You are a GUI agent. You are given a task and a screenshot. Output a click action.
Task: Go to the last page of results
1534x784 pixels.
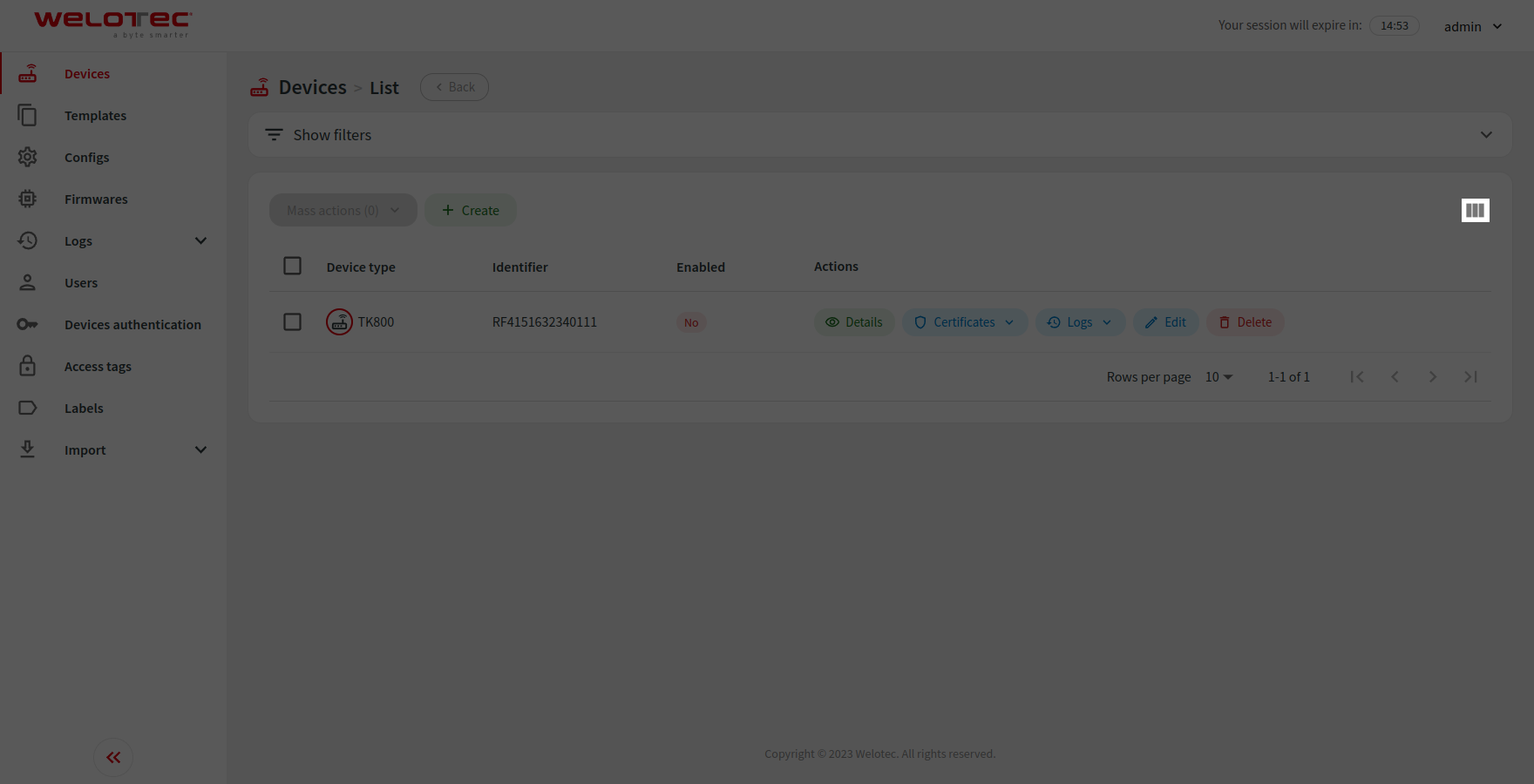1470,377
